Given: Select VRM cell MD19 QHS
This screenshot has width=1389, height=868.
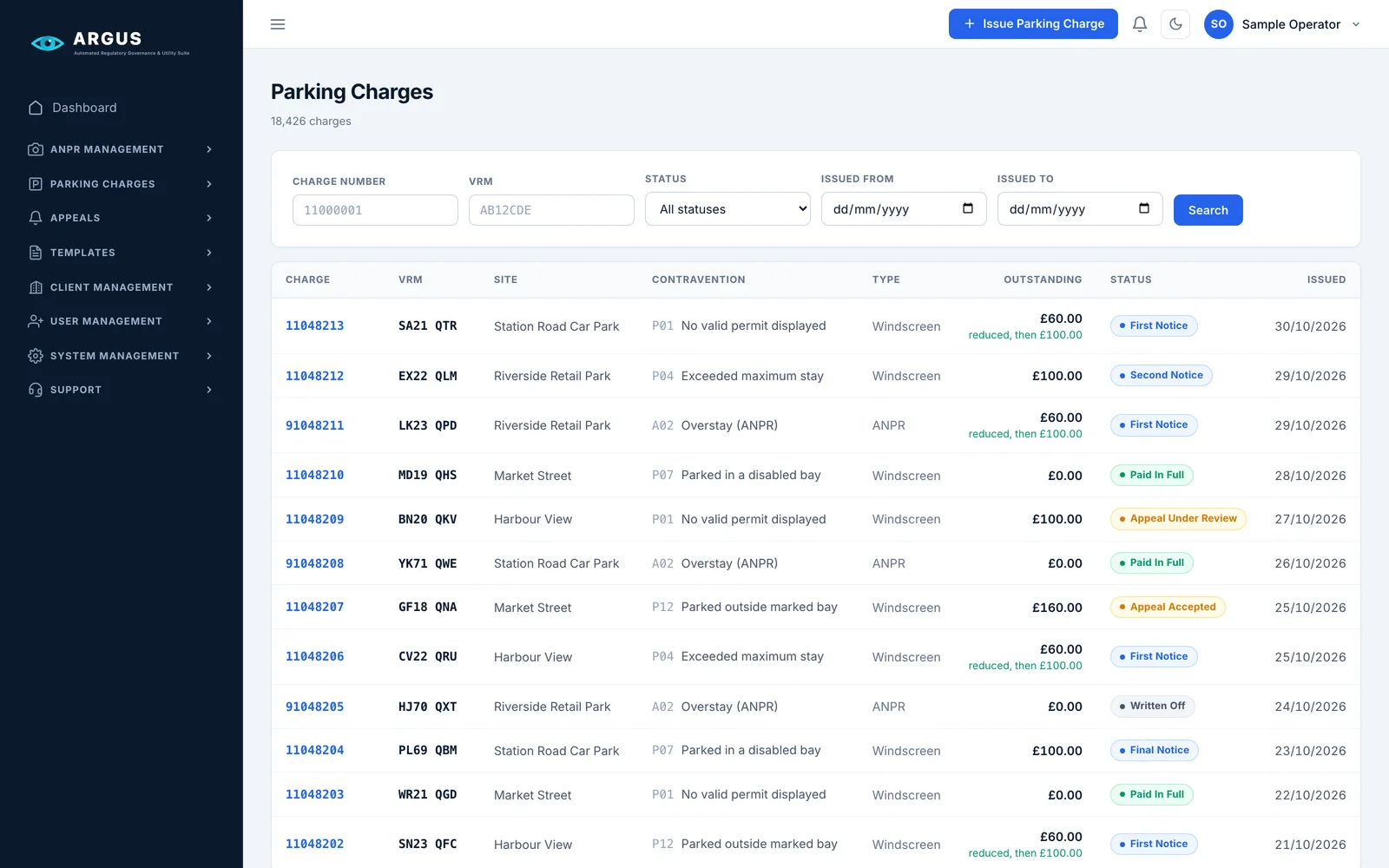Looking at the screenshot, I should [x=427, y=475].
